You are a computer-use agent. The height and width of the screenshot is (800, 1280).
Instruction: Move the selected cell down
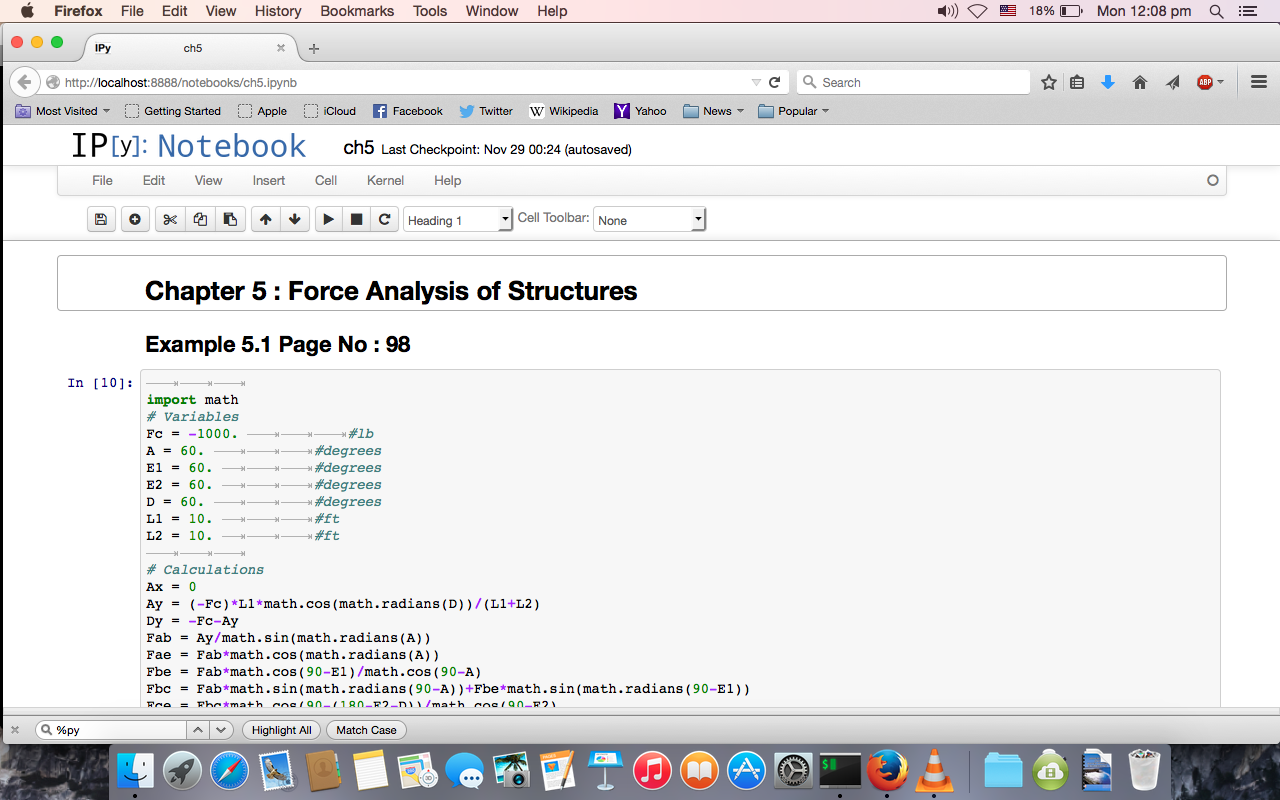pos(294,220)
